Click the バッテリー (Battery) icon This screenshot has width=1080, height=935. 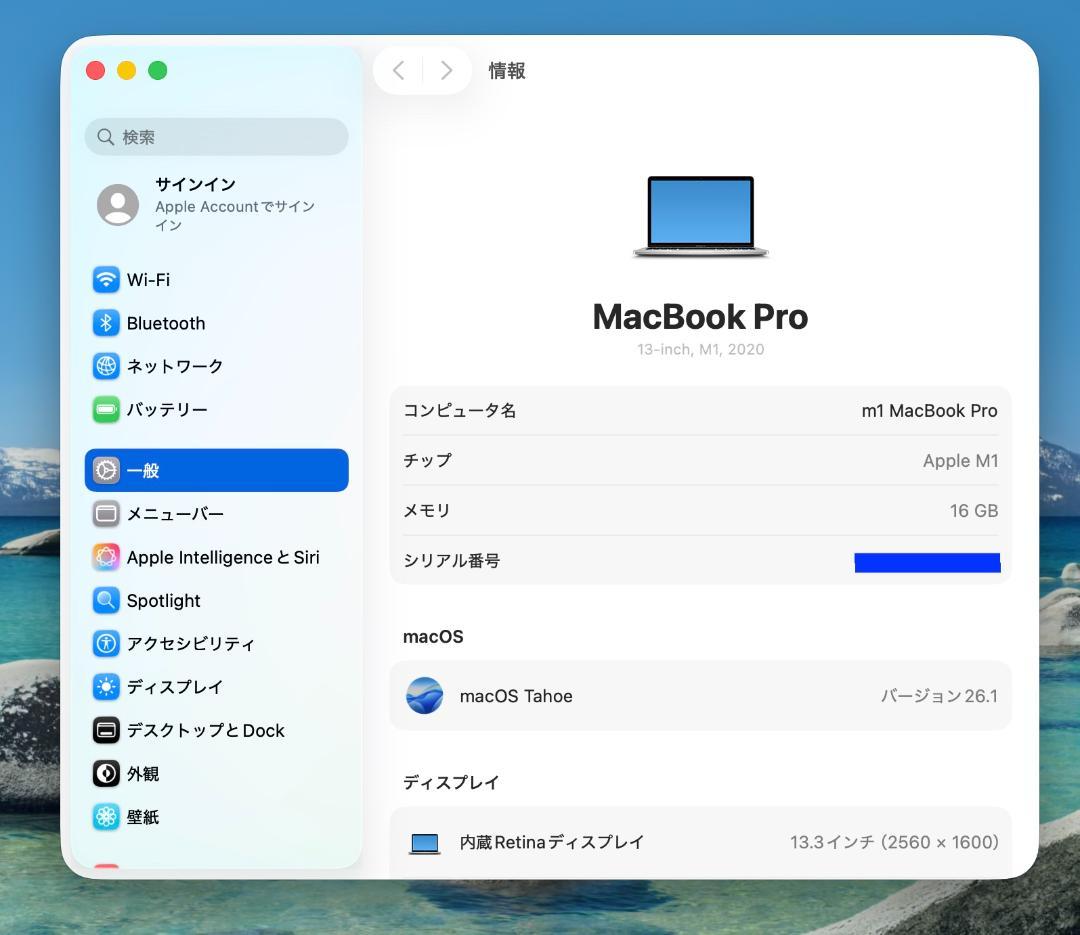coord(105,409)
